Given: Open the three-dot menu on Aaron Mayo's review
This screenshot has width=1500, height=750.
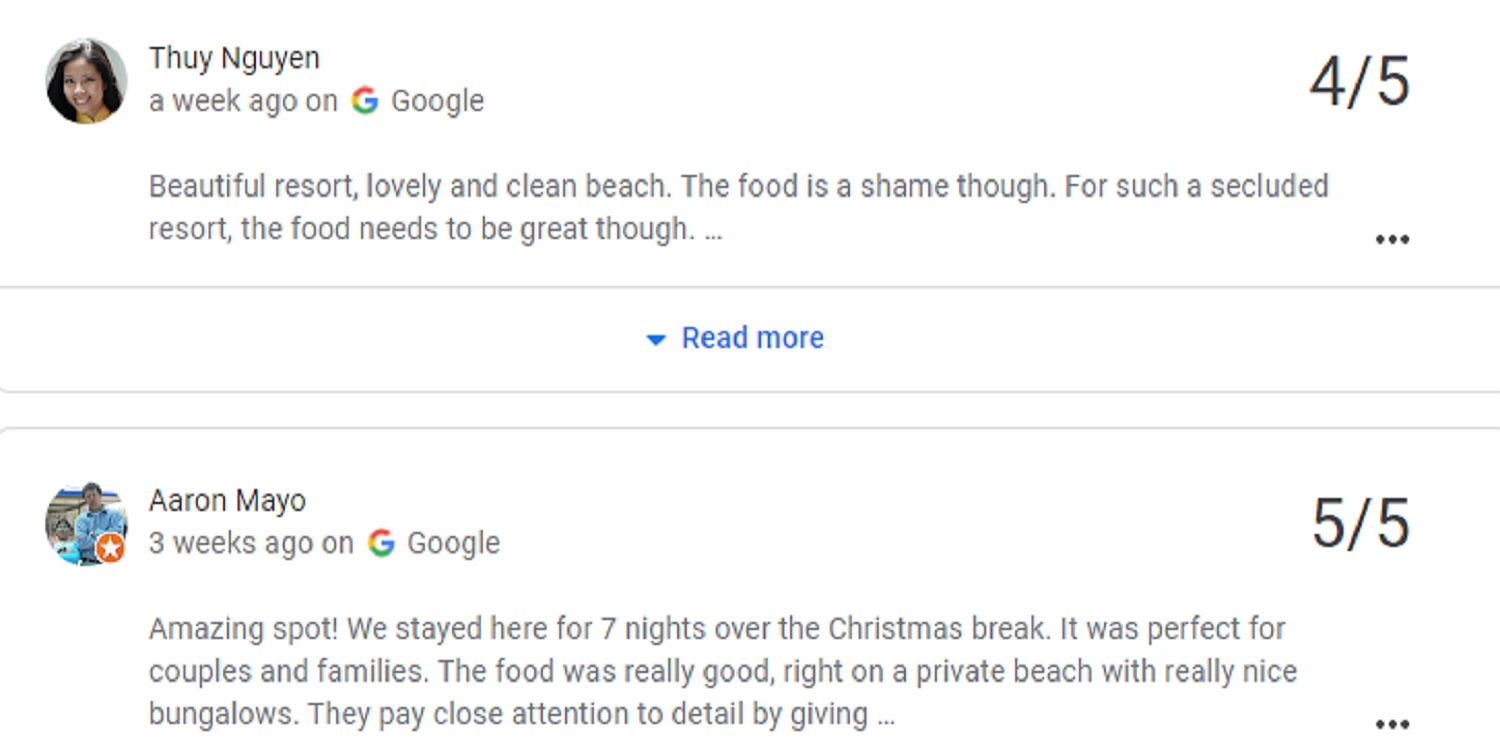Looking at the screenshot, I should click(1392, 723).
